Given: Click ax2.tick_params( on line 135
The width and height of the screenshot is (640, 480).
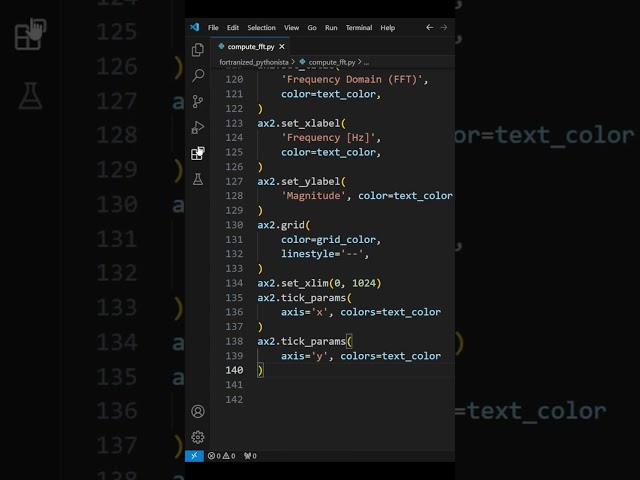Looking at the screenshot, I should 304,298.
